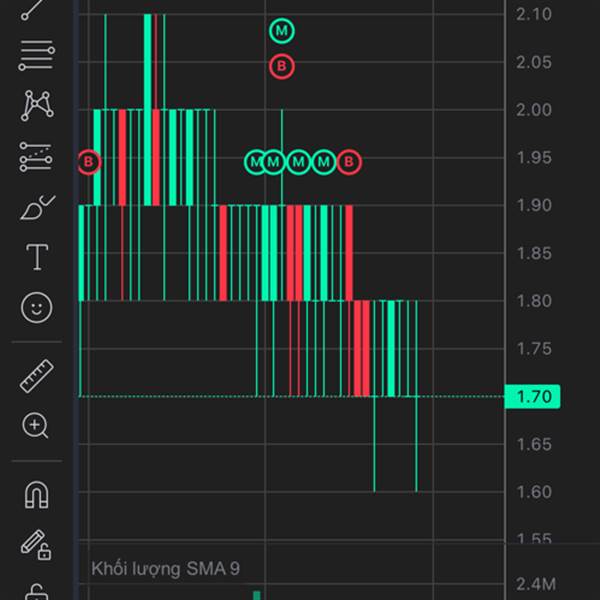Click the red B marker at chart's left edge
Viewport: 600px width, 600px height.
[89, 162]
